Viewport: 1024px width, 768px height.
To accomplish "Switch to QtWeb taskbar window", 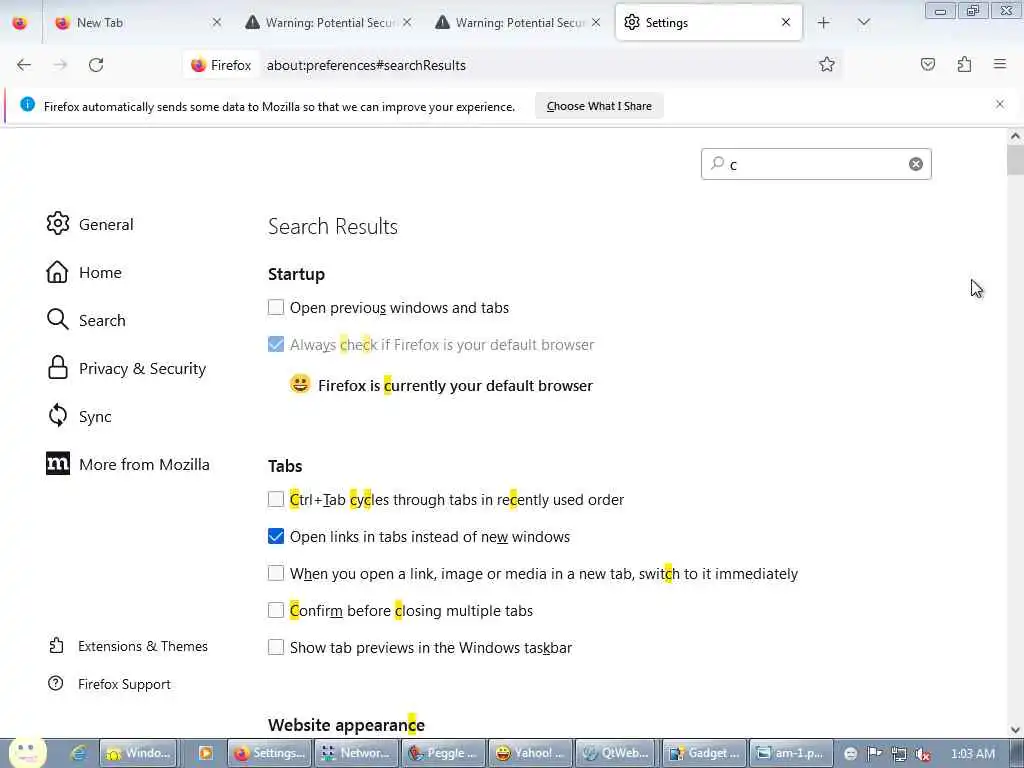I will 617,753.
